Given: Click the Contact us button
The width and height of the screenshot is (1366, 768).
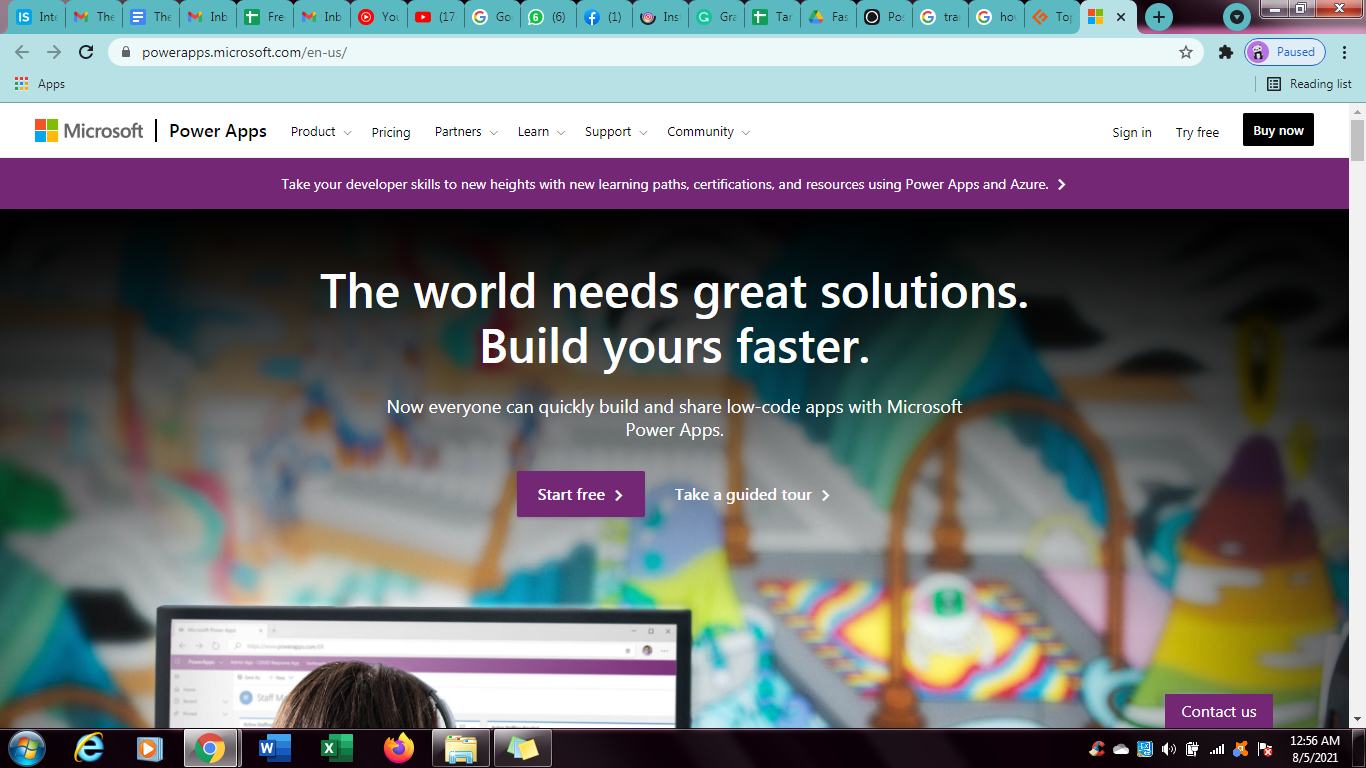Looking at the screenshot, I should (x=1218, y=711).
